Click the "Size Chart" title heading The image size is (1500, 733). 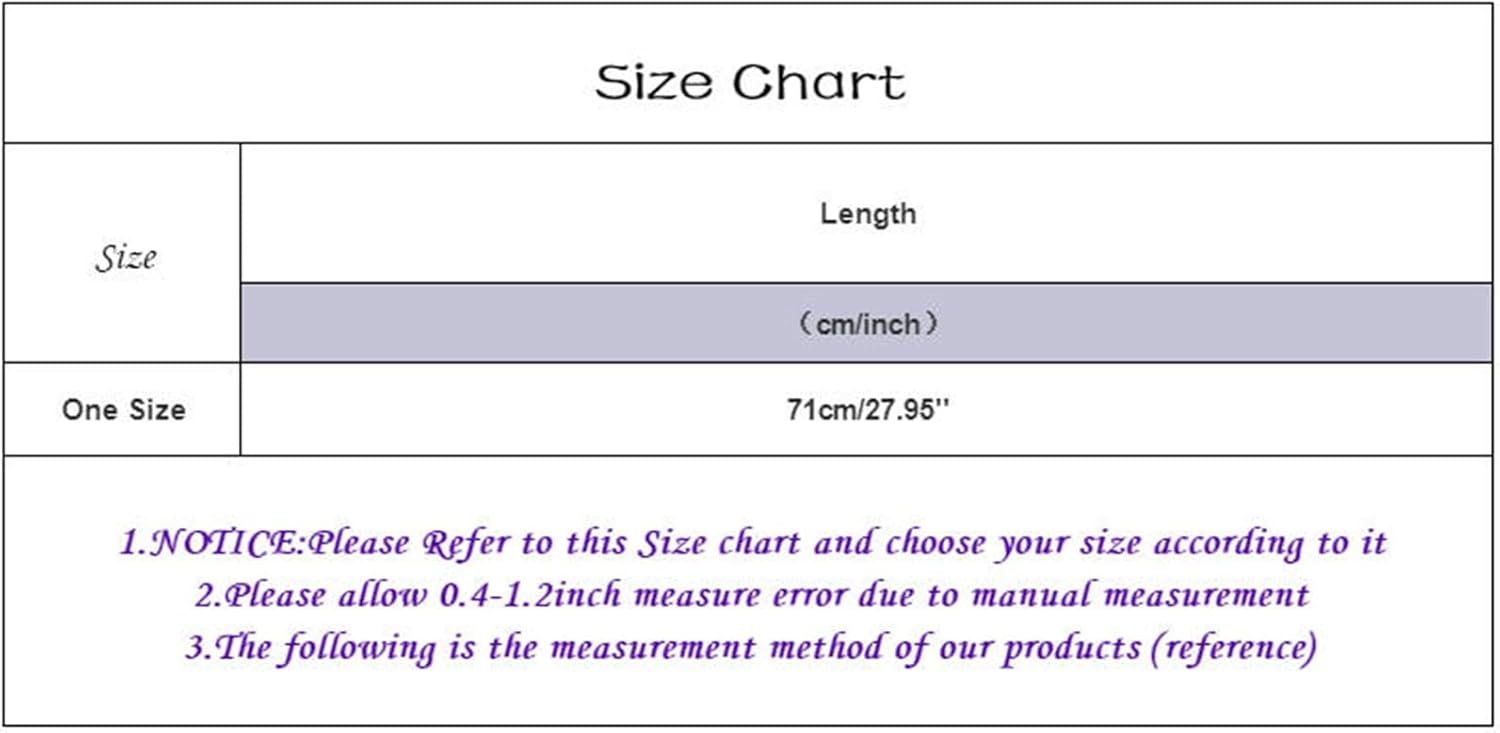tap(750, 82)
